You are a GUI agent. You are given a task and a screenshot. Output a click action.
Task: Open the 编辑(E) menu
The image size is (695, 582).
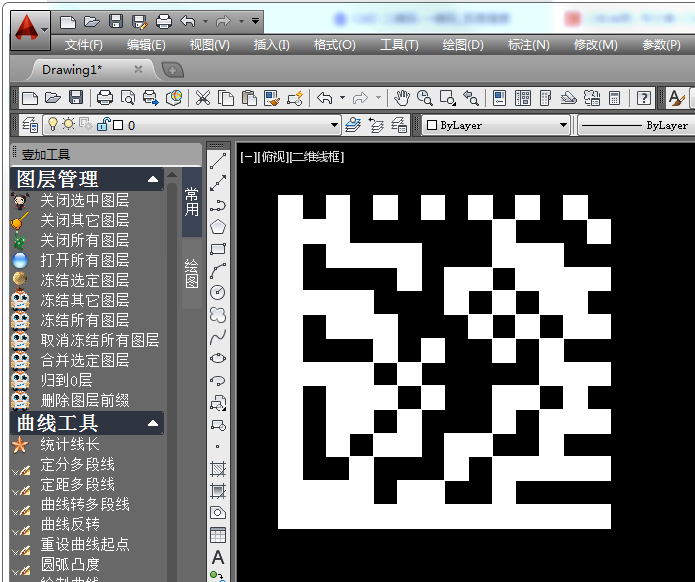coord(146,45)
